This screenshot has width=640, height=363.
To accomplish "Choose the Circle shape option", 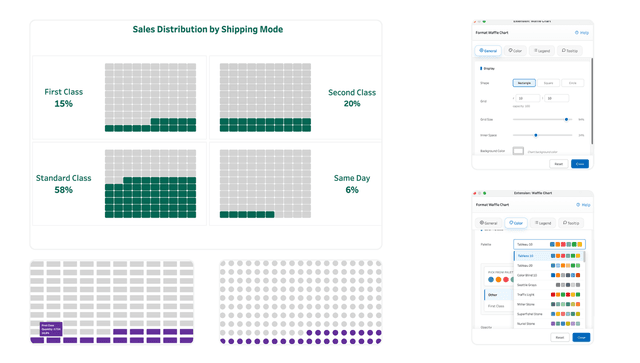I will tap(572, 83).
